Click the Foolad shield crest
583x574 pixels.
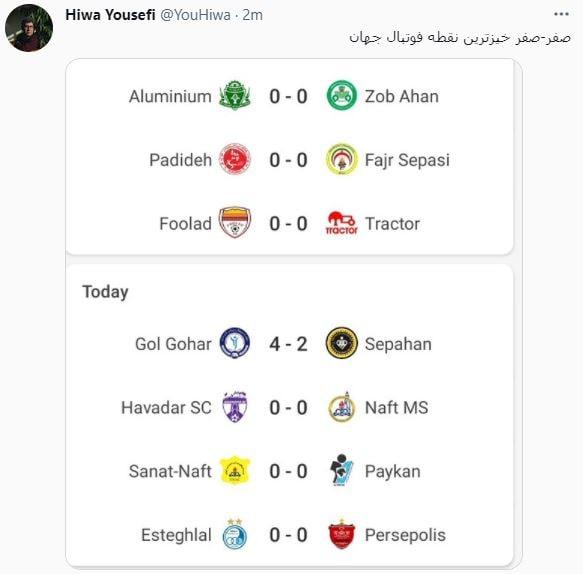[235, 223]
